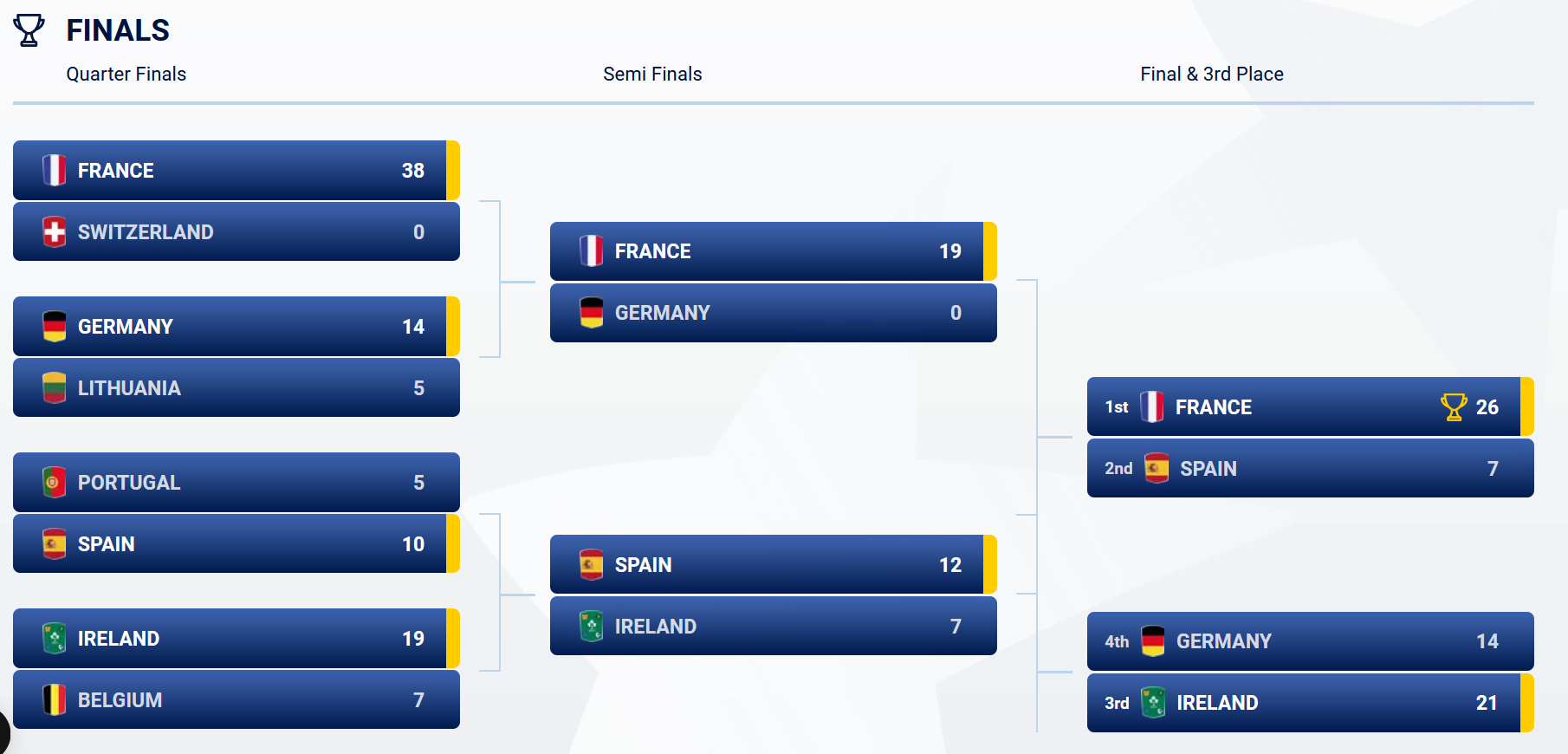Select the Final & 3rd Place heading
1568x754 pixels.
(x=1211, y=75)
